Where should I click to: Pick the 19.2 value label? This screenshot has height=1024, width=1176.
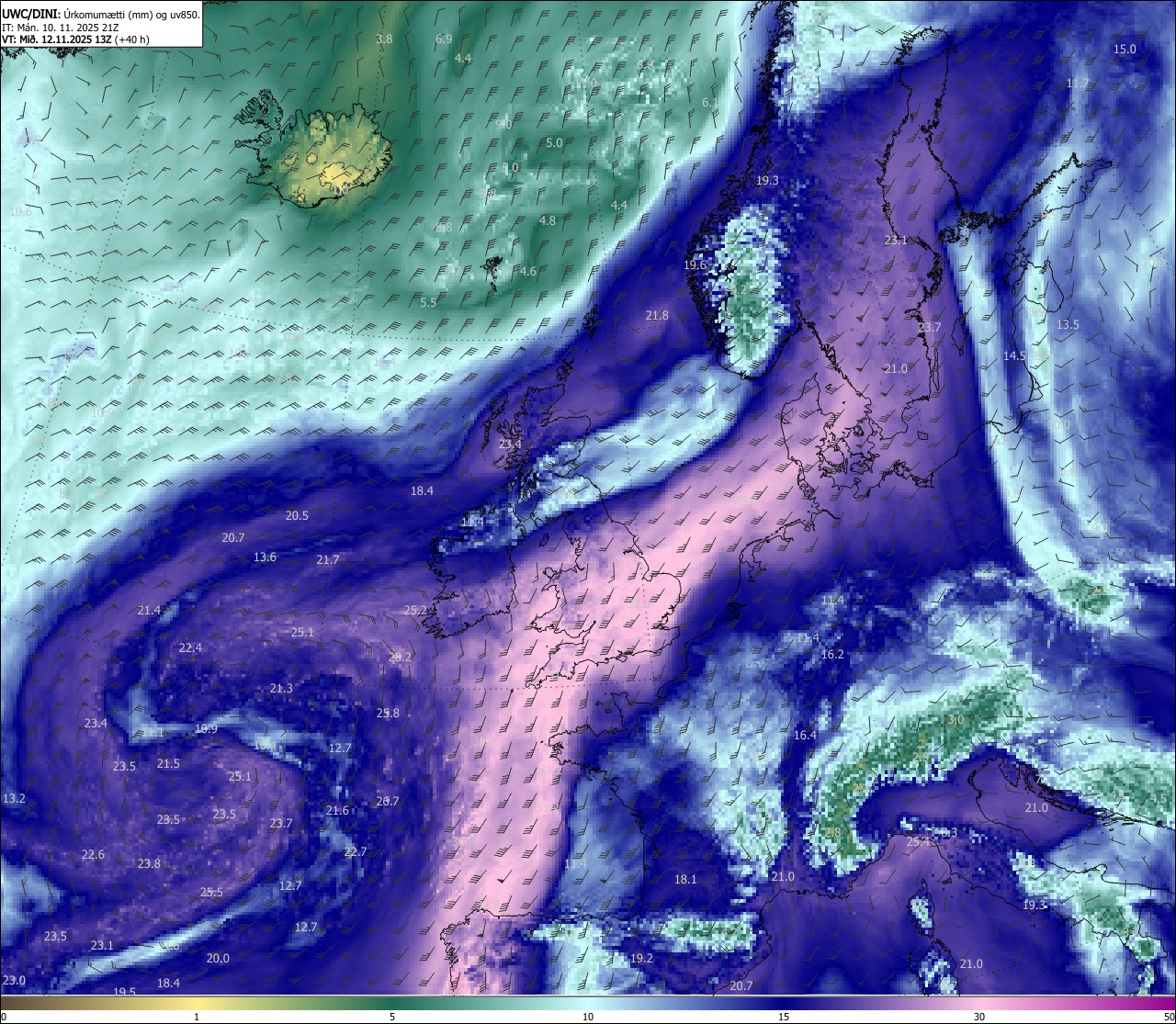pos(641,959)
